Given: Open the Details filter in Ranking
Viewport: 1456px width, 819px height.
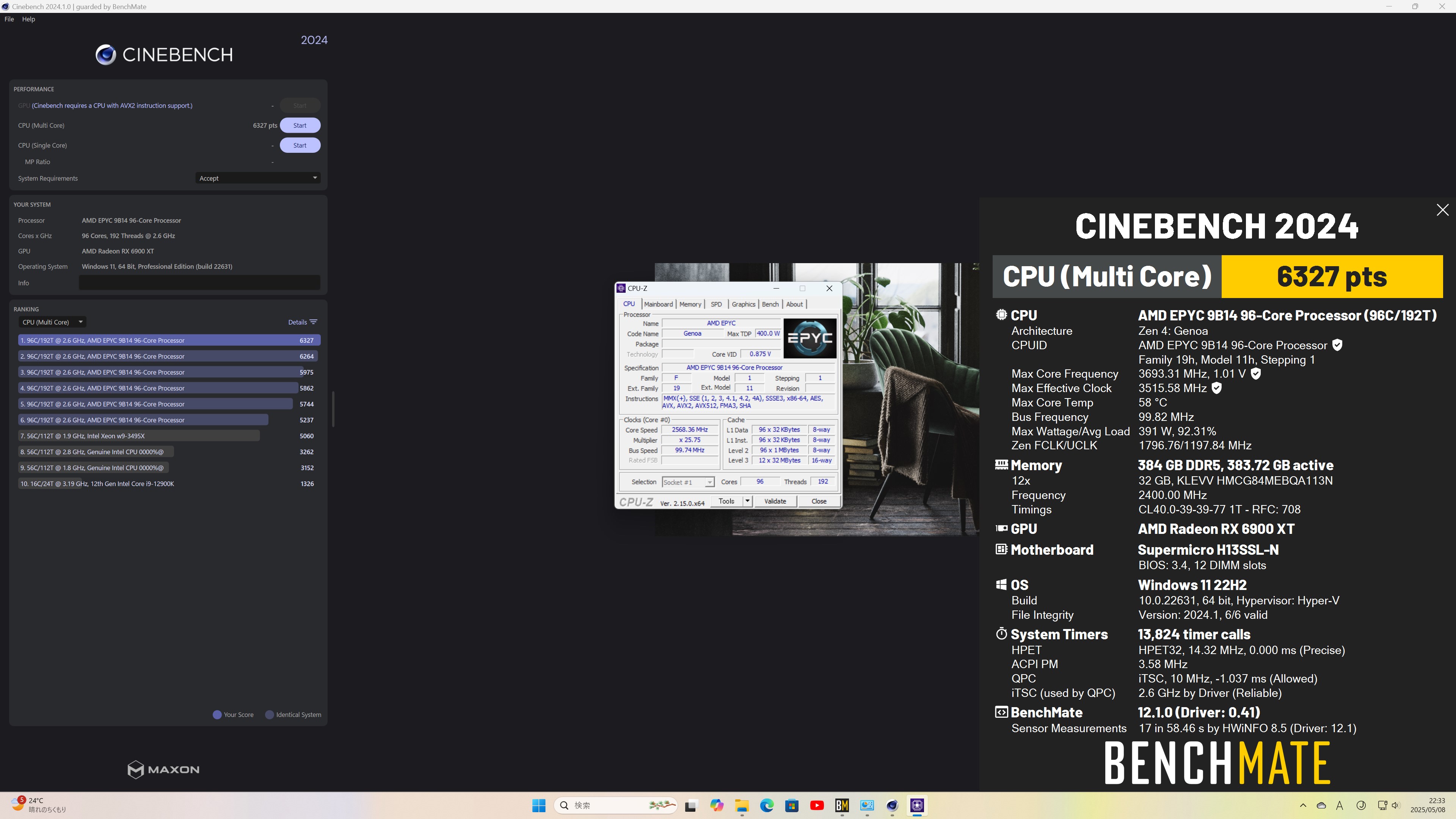Looking at the screenshot, I should (x=303, y=322).
